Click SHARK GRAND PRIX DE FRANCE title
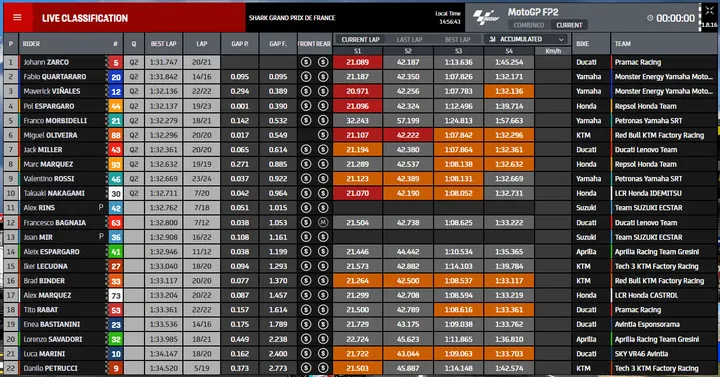Image resolution: width=720 pixels, height=377 pixels. (x=292, y=18)
